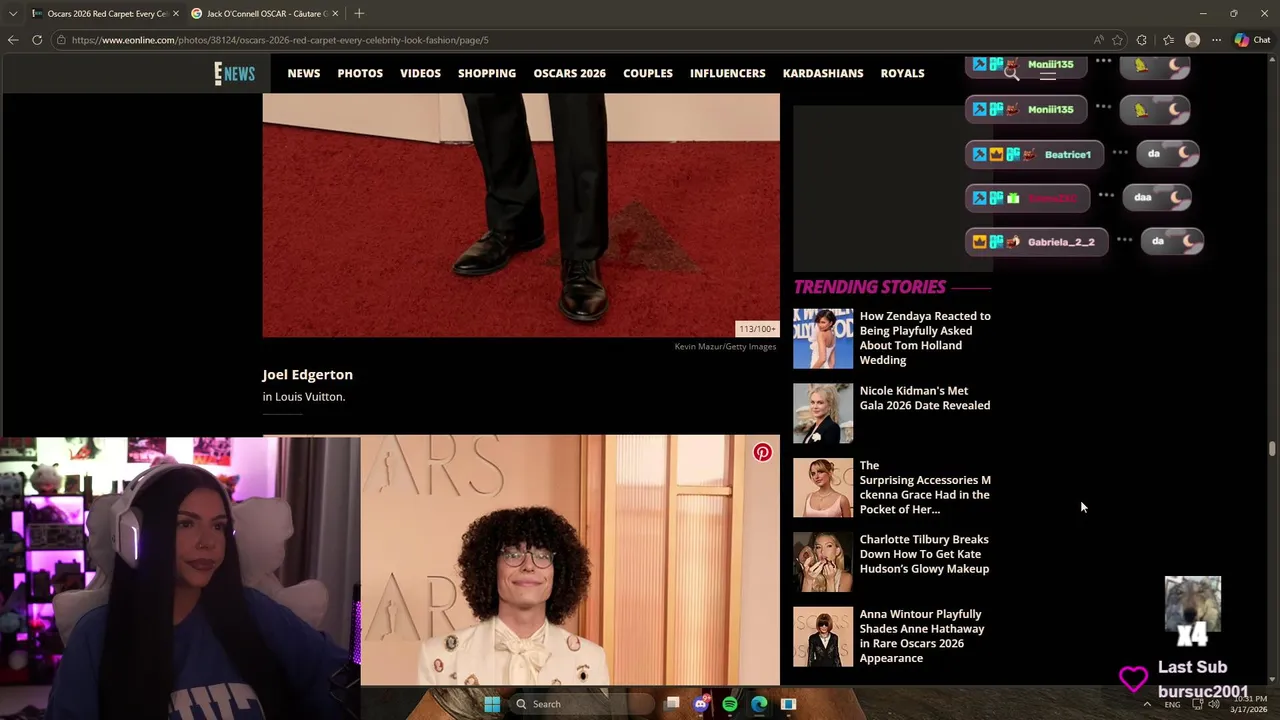Switch to the Jack O'Connell OSCAR tab
1280x720 pixels.
pyautogui.click(x=265, y=14)
